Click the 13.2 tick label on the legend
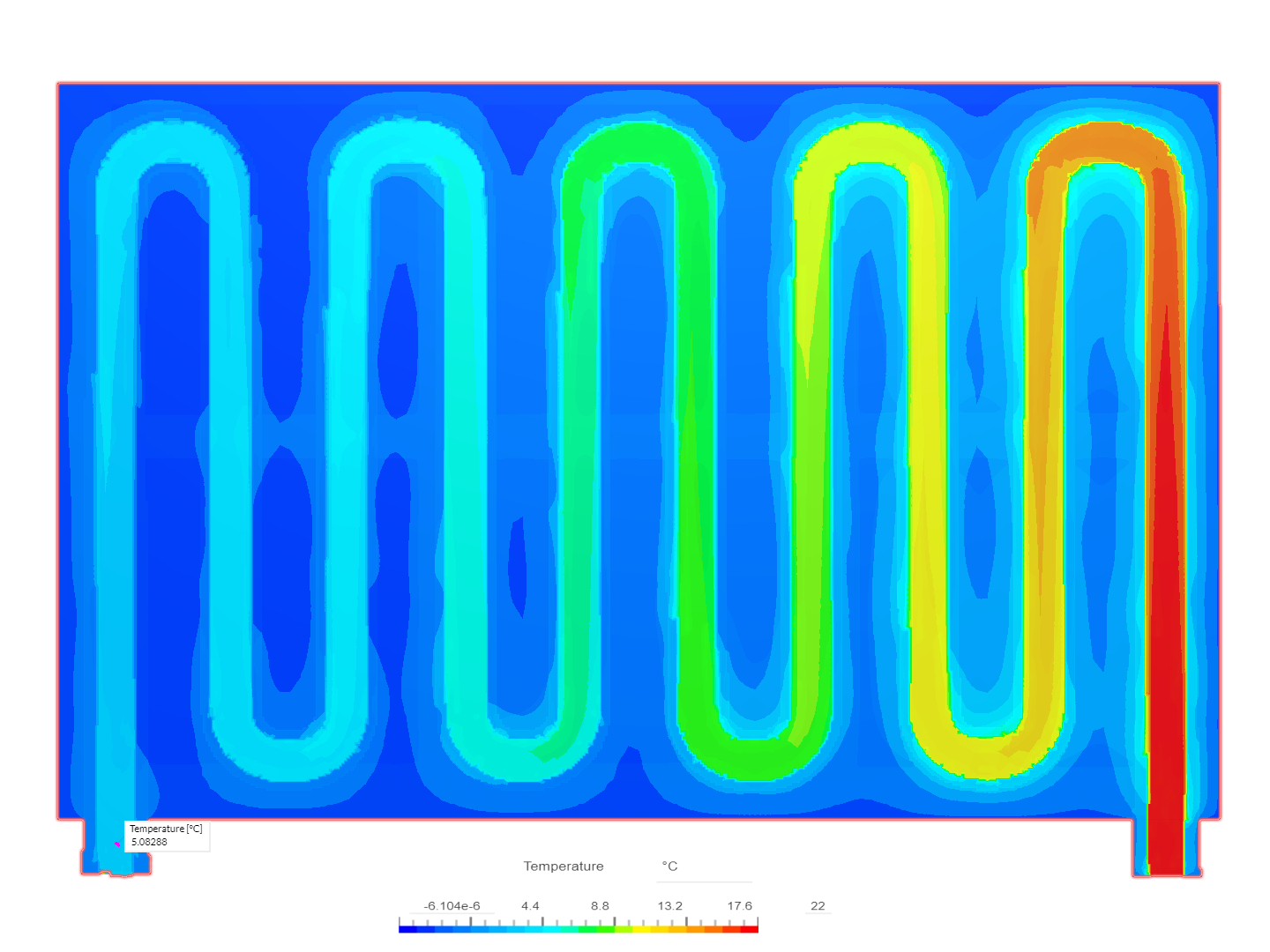Screen dimensions: 1270x952 pyautogui.click(x=670, y=905)
